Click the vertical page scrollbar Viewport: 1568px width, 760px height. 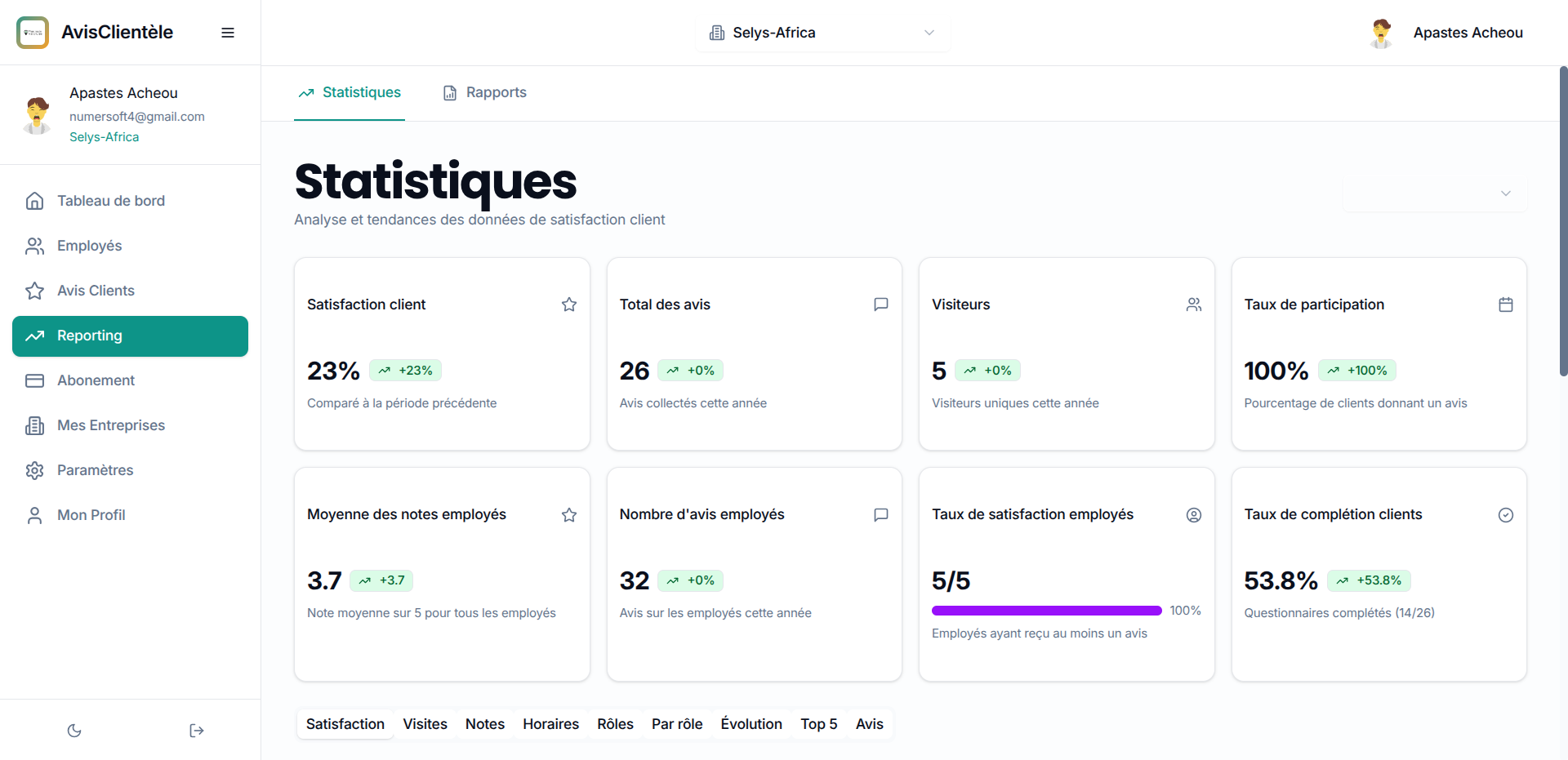[1563, 220]
